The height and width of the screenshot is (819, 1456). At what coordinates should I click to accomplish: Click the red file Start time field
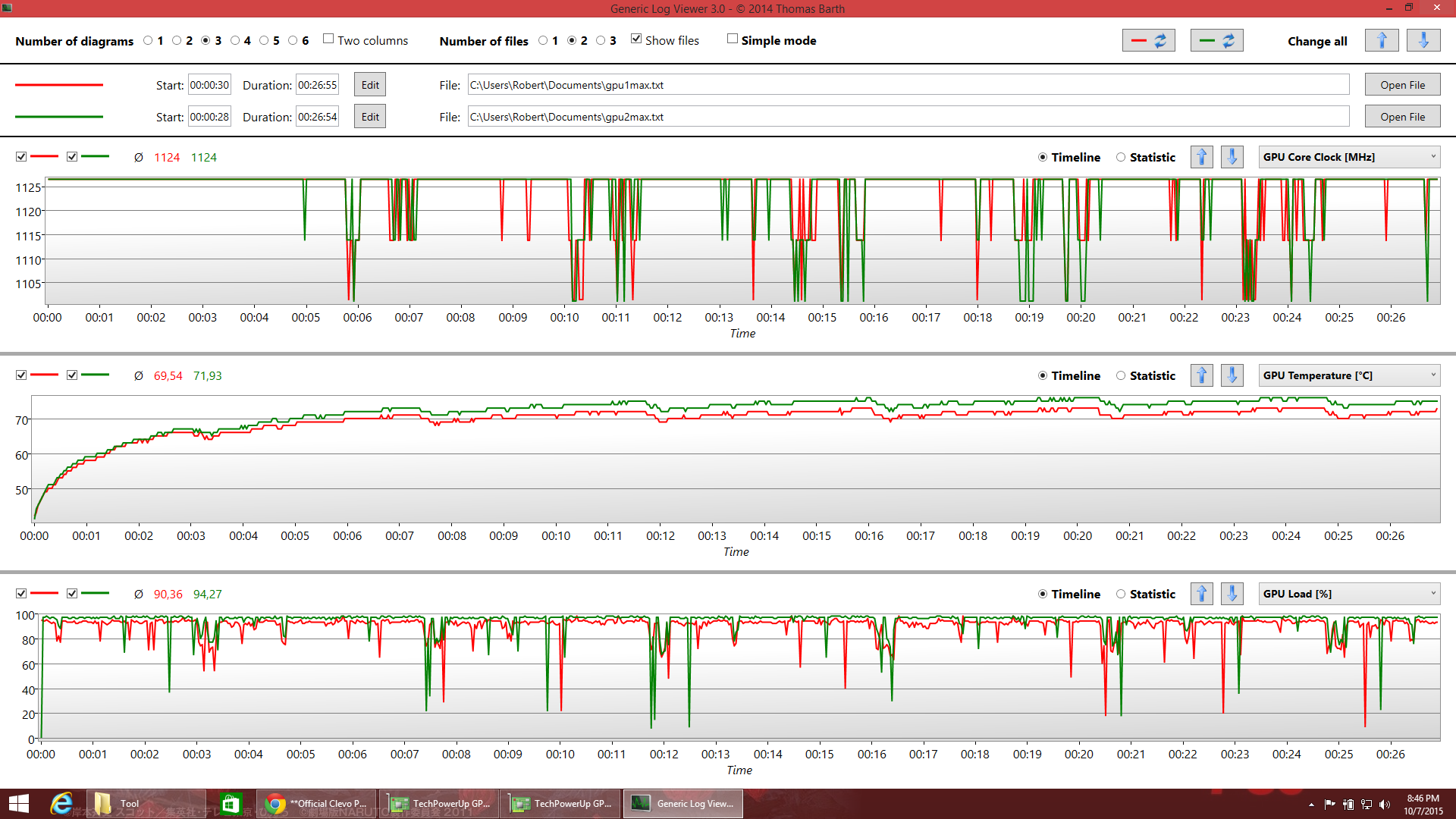(x=209, y=85)
